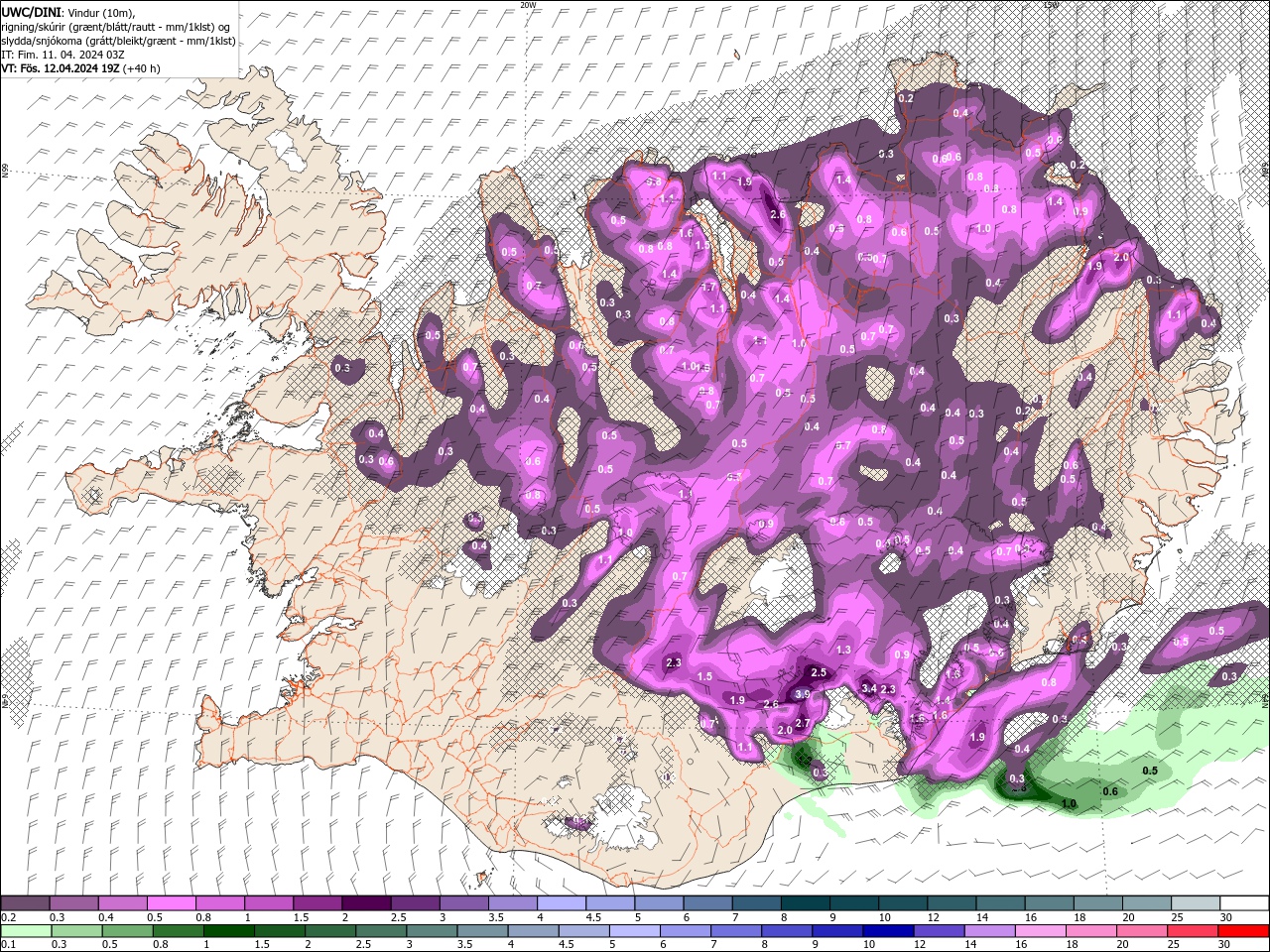Click the bold UWC/DINI title text

click(x=32, y=11)
